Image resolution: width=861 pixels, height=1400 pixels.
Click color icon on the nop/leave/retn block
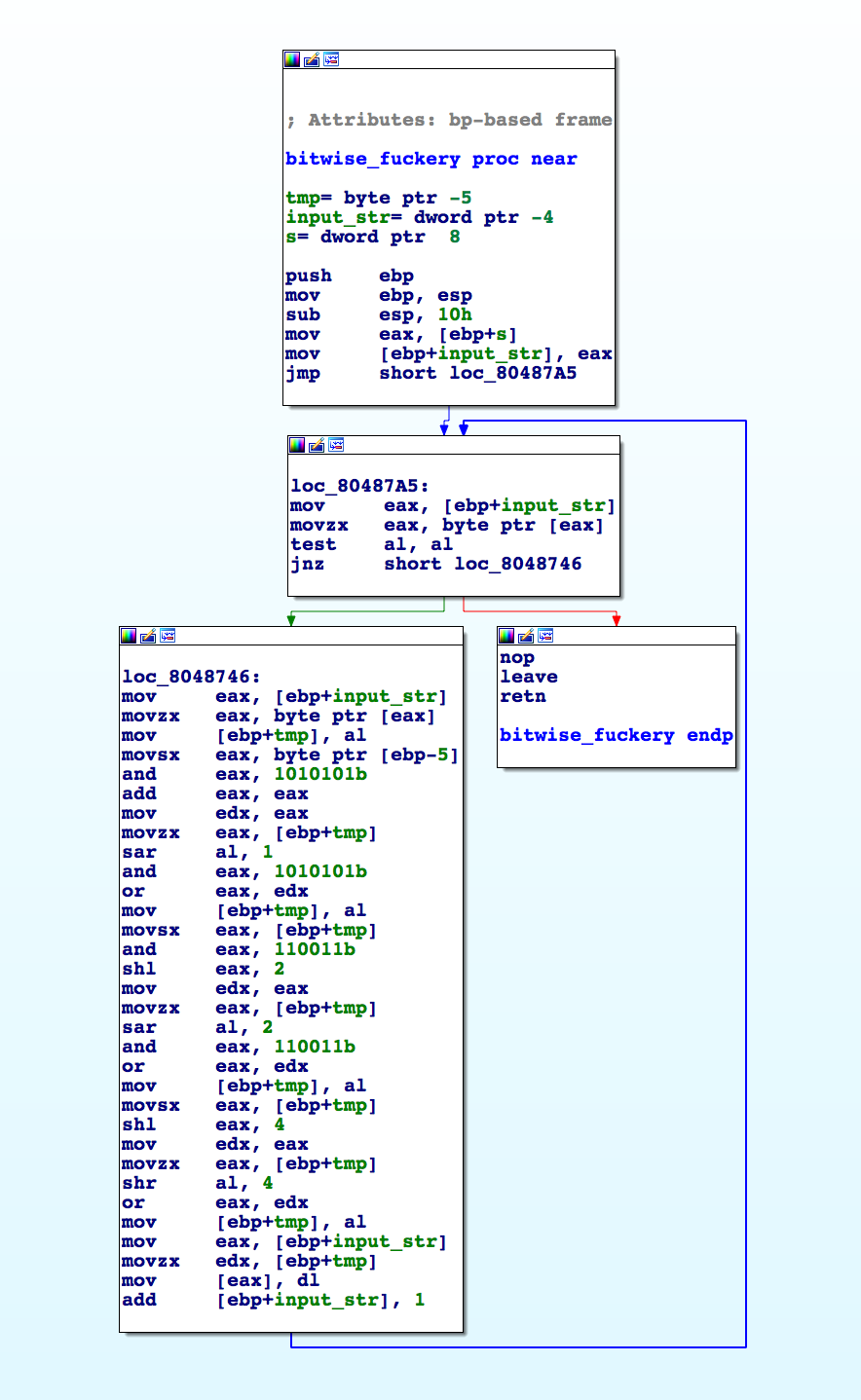coord(506,636)
